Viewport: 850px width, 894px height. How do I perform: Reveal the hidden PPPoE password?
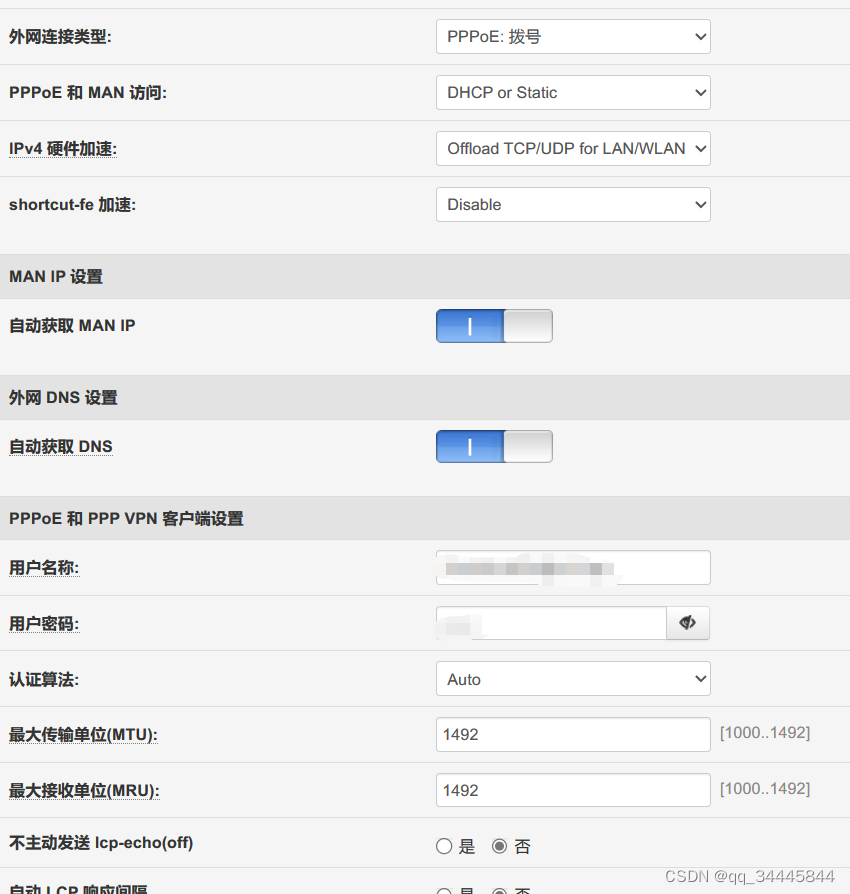687,622
